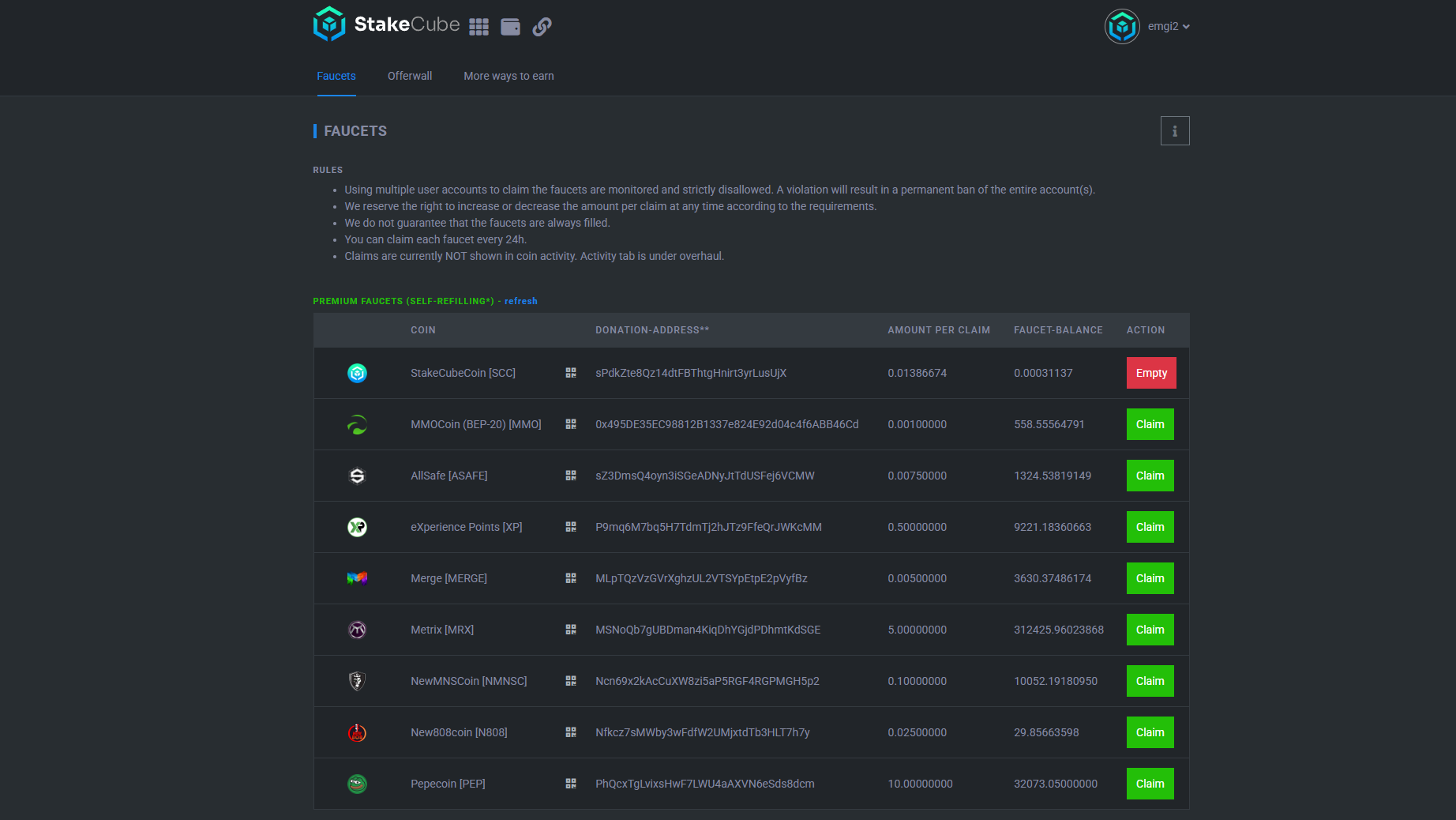Open the wallet icon in header

(x=511, y=27)
